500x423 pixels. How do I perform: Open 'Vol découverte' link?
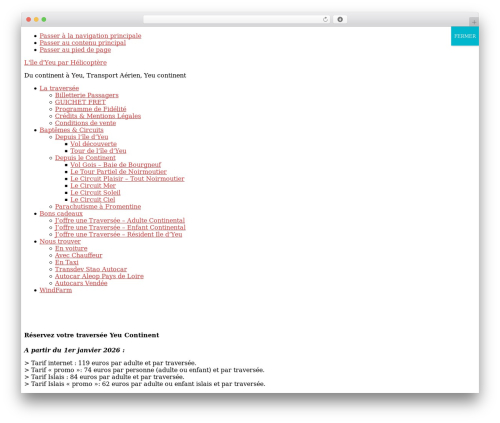point(94,144)
